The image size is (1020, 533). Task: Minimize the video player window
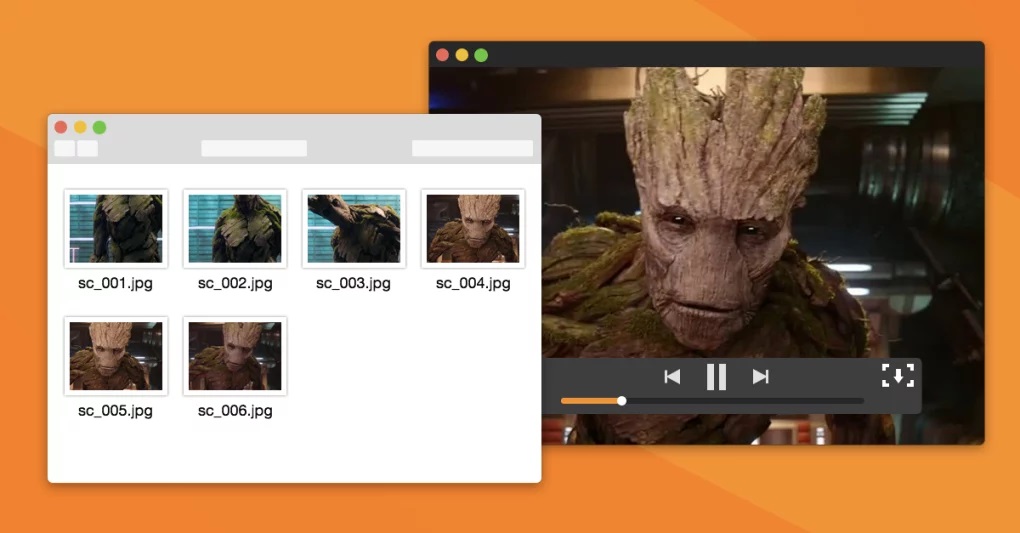[462, 55]
